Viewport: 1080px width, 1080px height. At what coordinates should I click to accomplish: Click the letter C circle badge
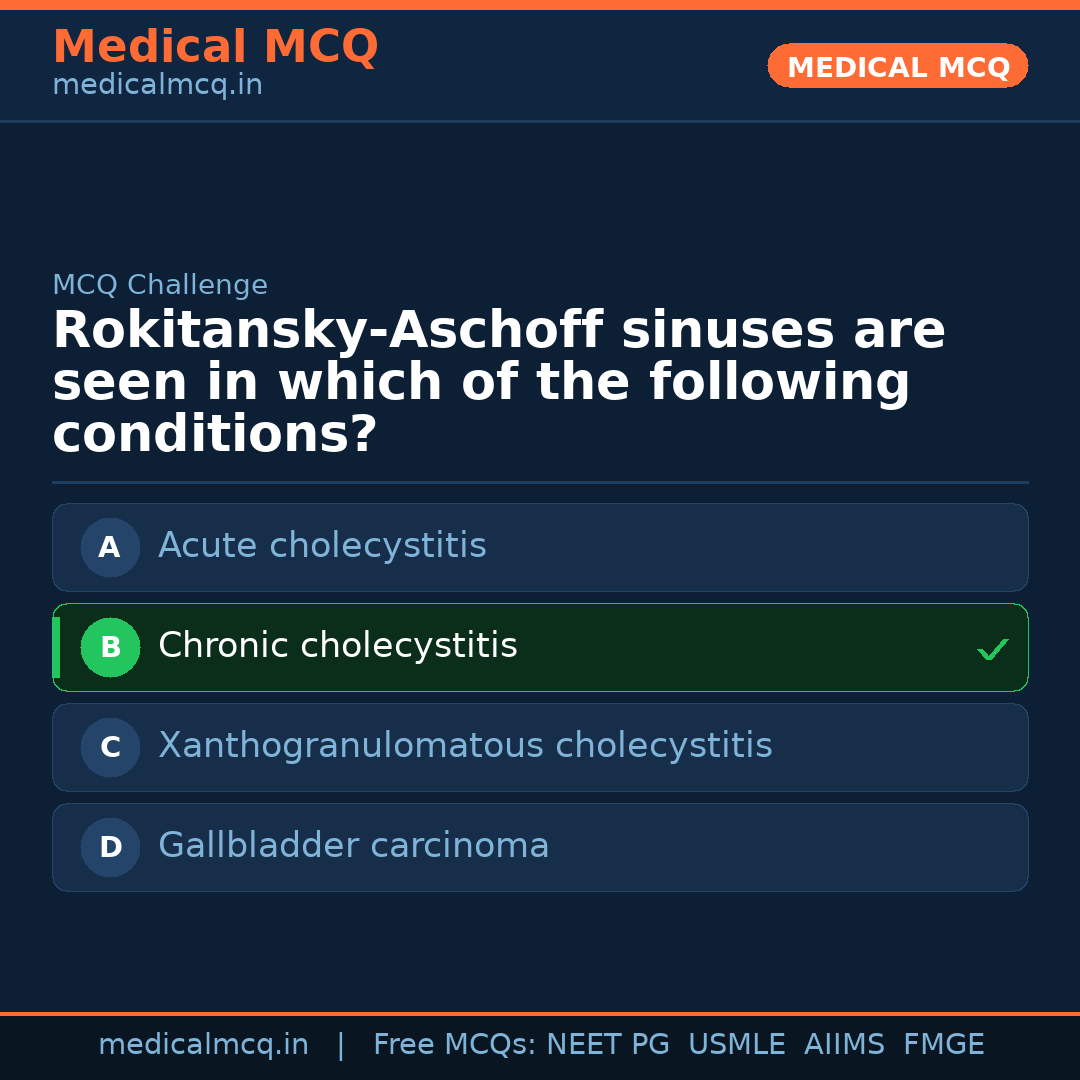[110, 747]
